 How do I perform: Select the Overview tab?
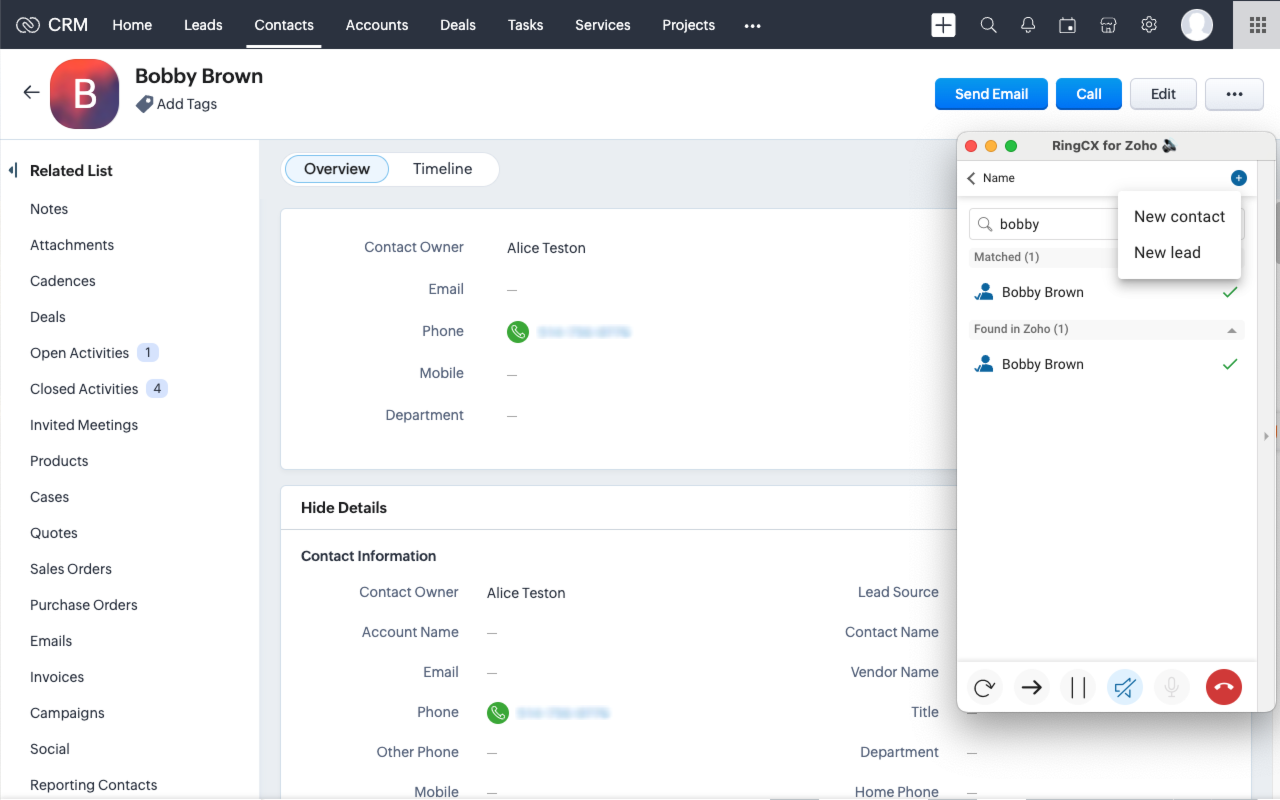(337, 169)
